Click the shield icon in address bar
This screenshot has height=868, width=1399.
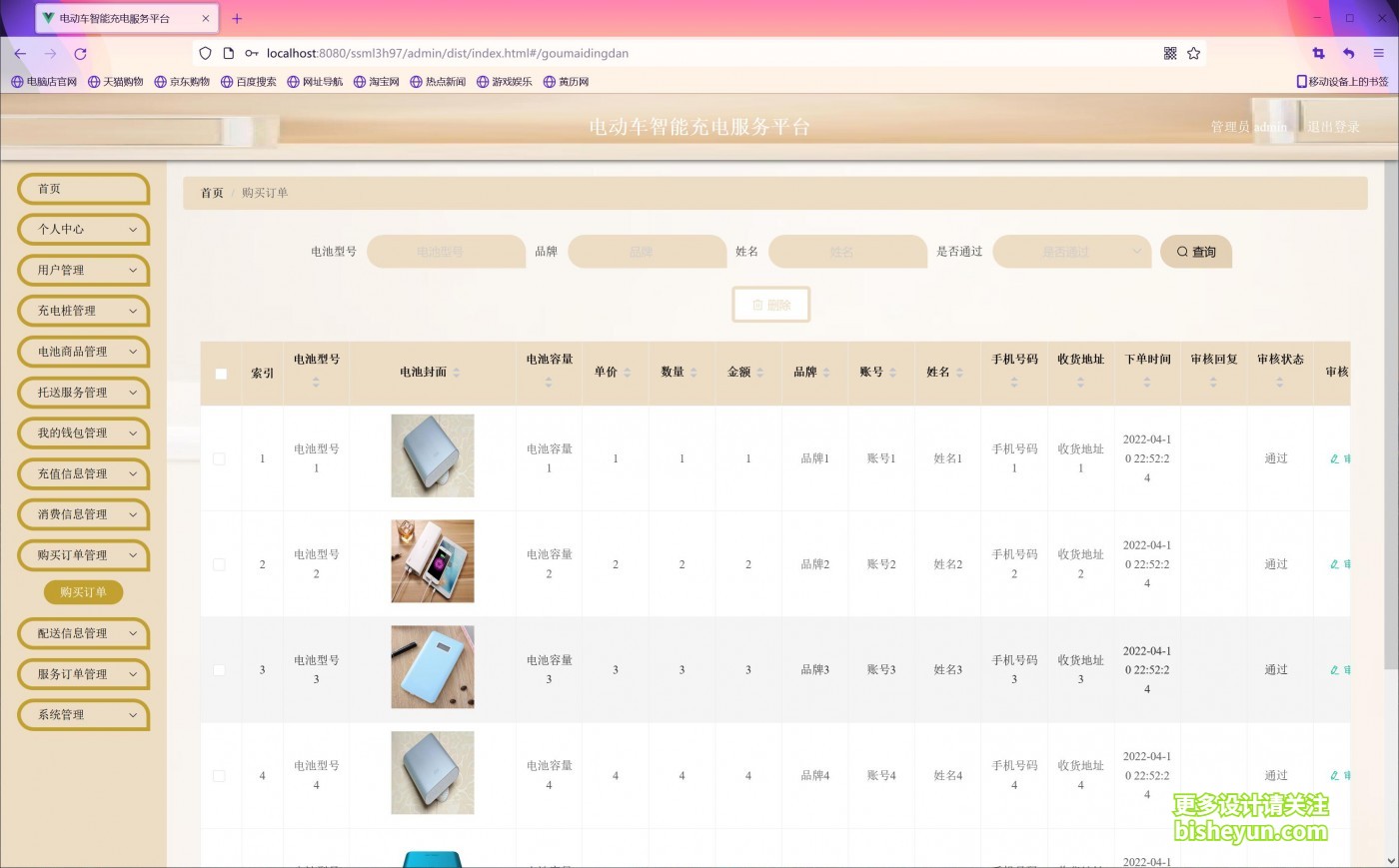205,54
